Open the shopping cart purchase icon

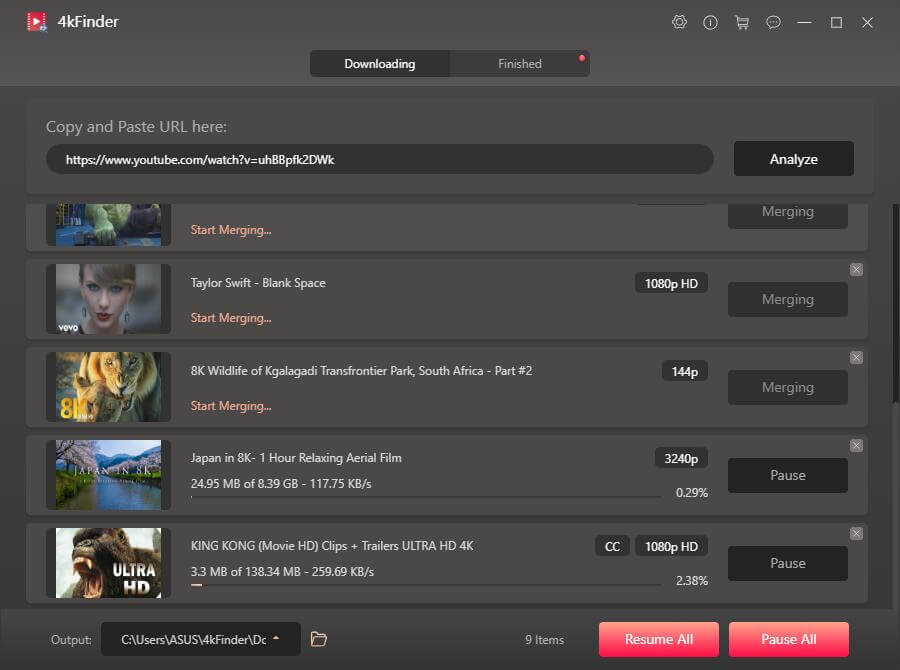[742, 22]
